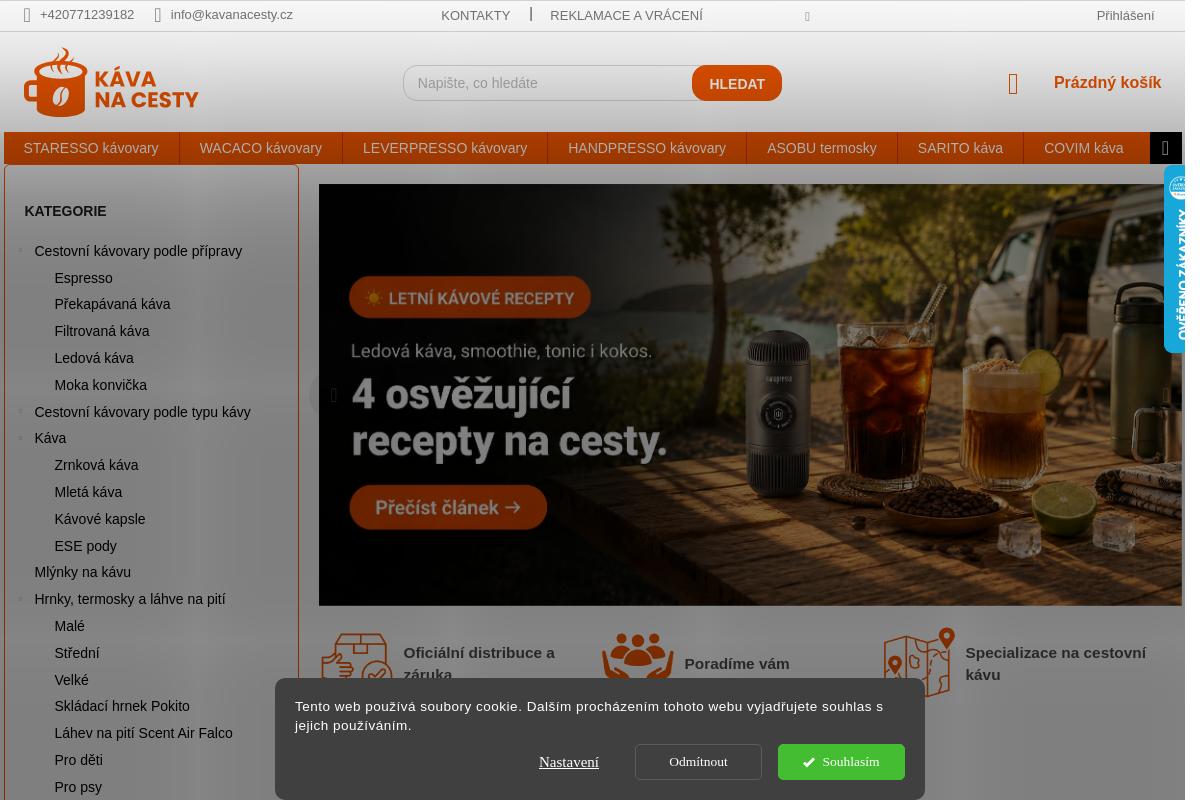Image resolution: width=1200 pixels, height=800 pixels.
Task: Open the shopping cart icon
Action: tap(1013, 84)
